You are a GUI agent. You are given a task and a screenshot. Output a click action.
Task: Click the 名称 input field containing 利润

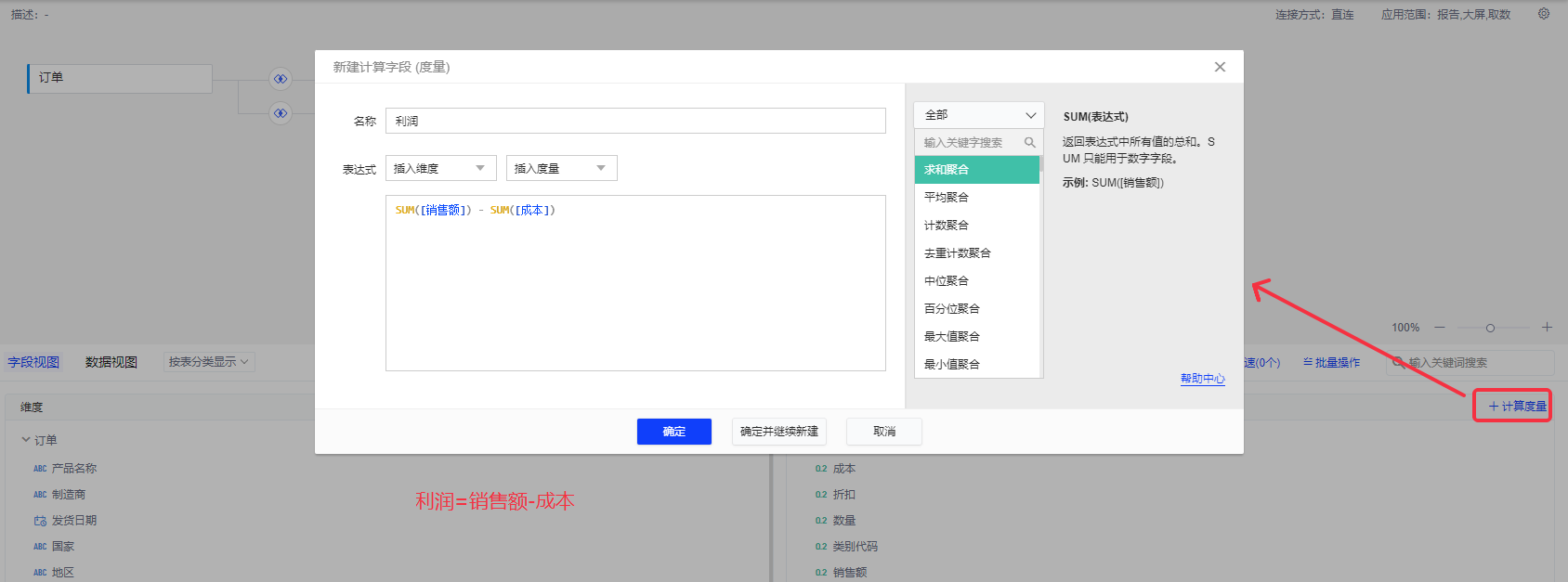[635, 121]
